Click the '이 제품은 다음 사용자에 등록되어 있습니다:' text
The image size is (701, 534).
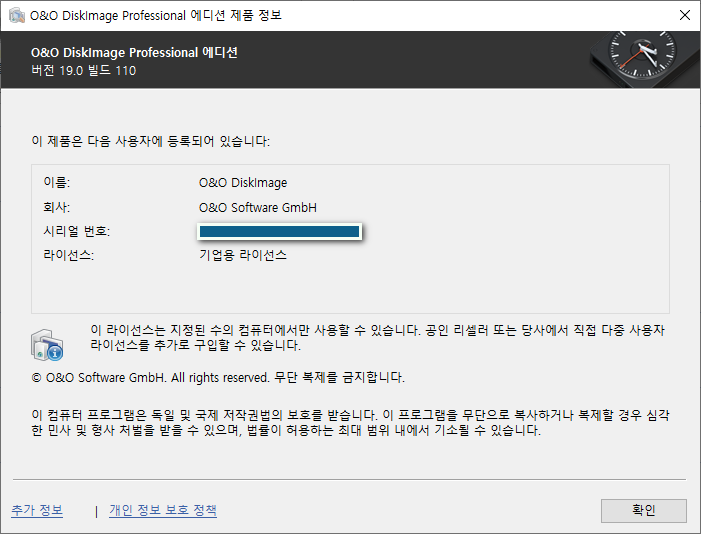coord(151,141)
